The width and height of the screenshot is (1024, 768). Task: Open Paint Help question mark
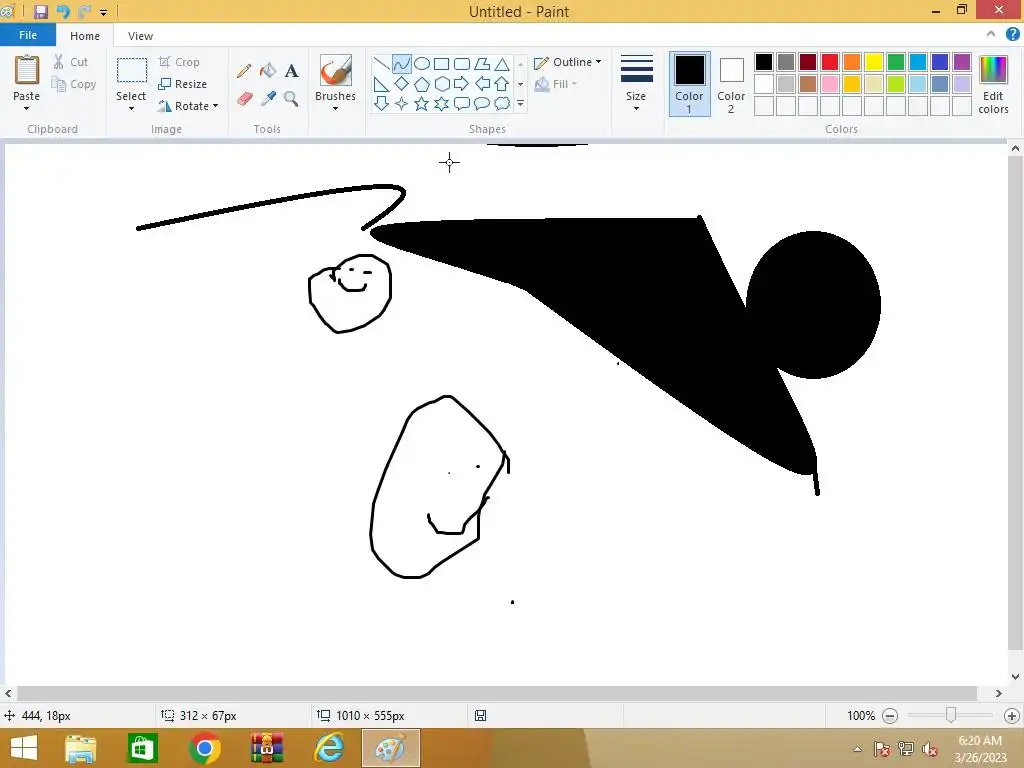[1012, 35]
